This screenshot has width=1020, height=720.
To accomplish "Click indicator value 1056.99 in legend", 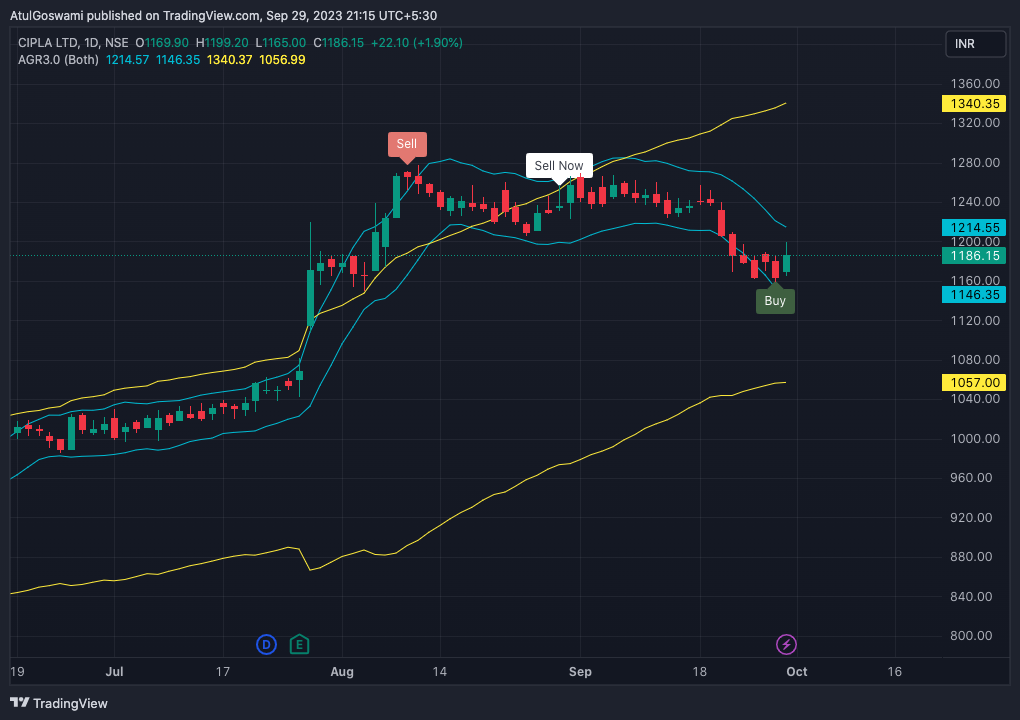I will coord(282,60).
